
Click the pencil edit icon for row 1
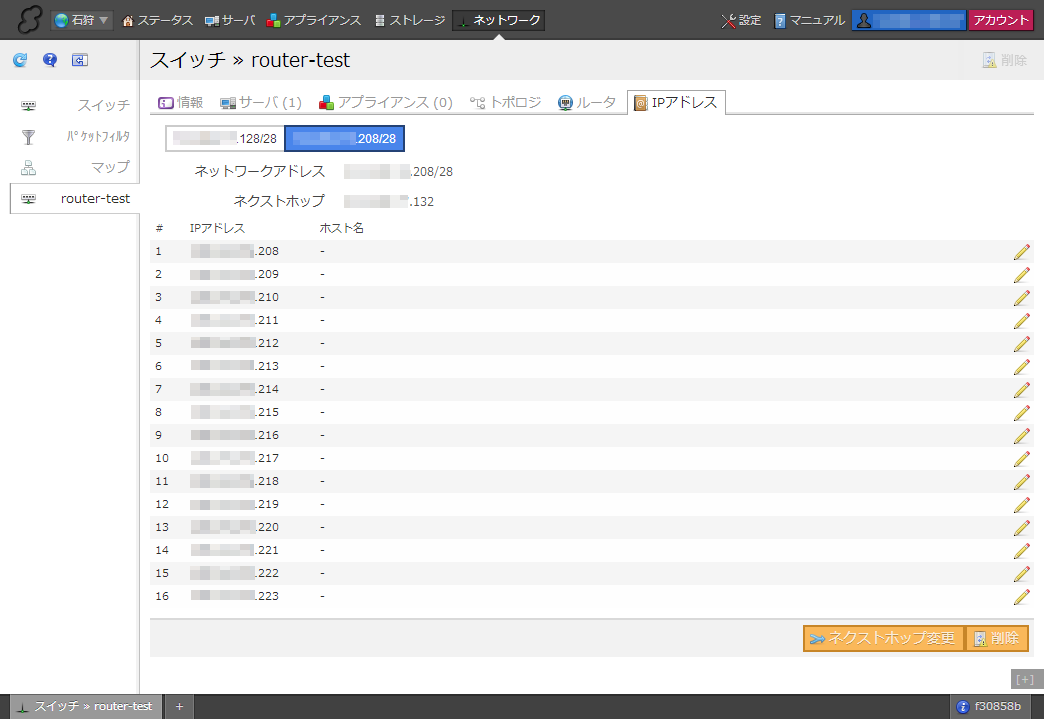tap(1021, 252)
